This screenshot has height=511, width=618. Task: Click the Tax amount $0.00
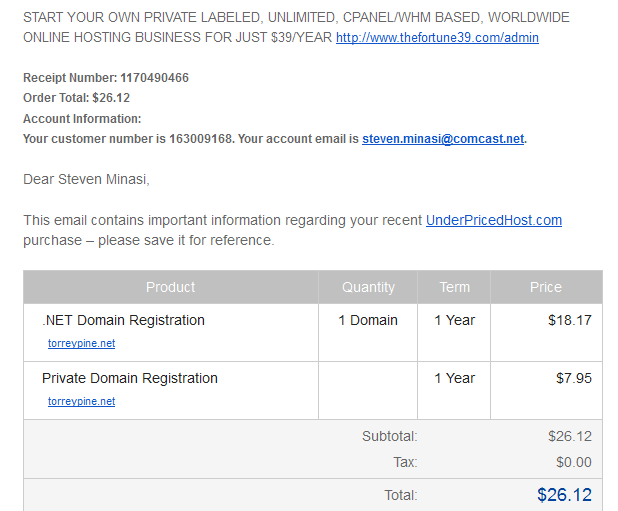pos(574,462)
